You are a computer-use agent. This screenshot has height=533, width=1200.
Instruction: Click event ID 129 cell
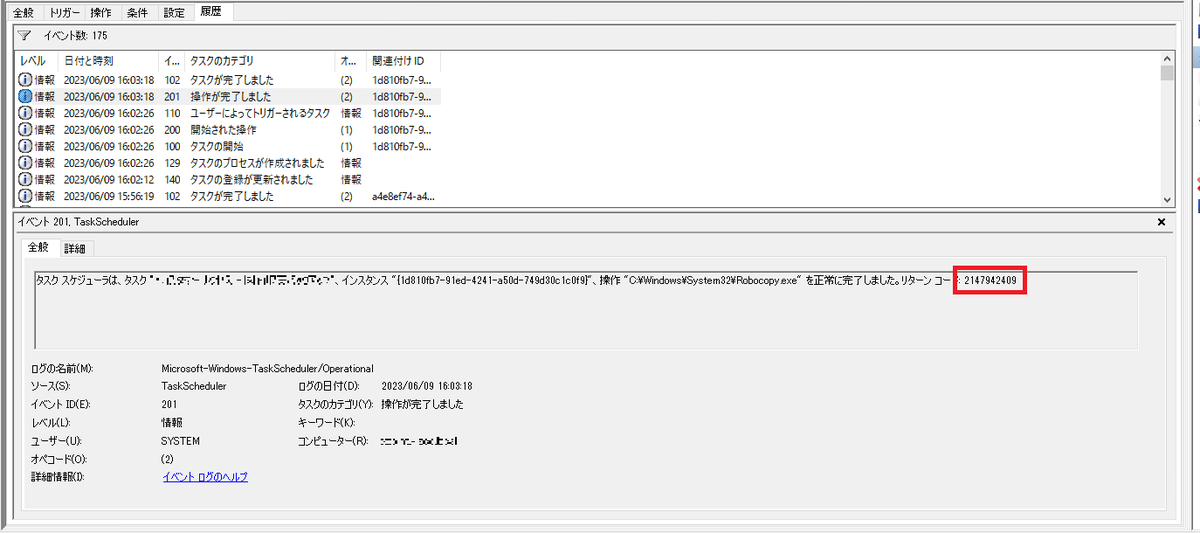coord(171,163)
